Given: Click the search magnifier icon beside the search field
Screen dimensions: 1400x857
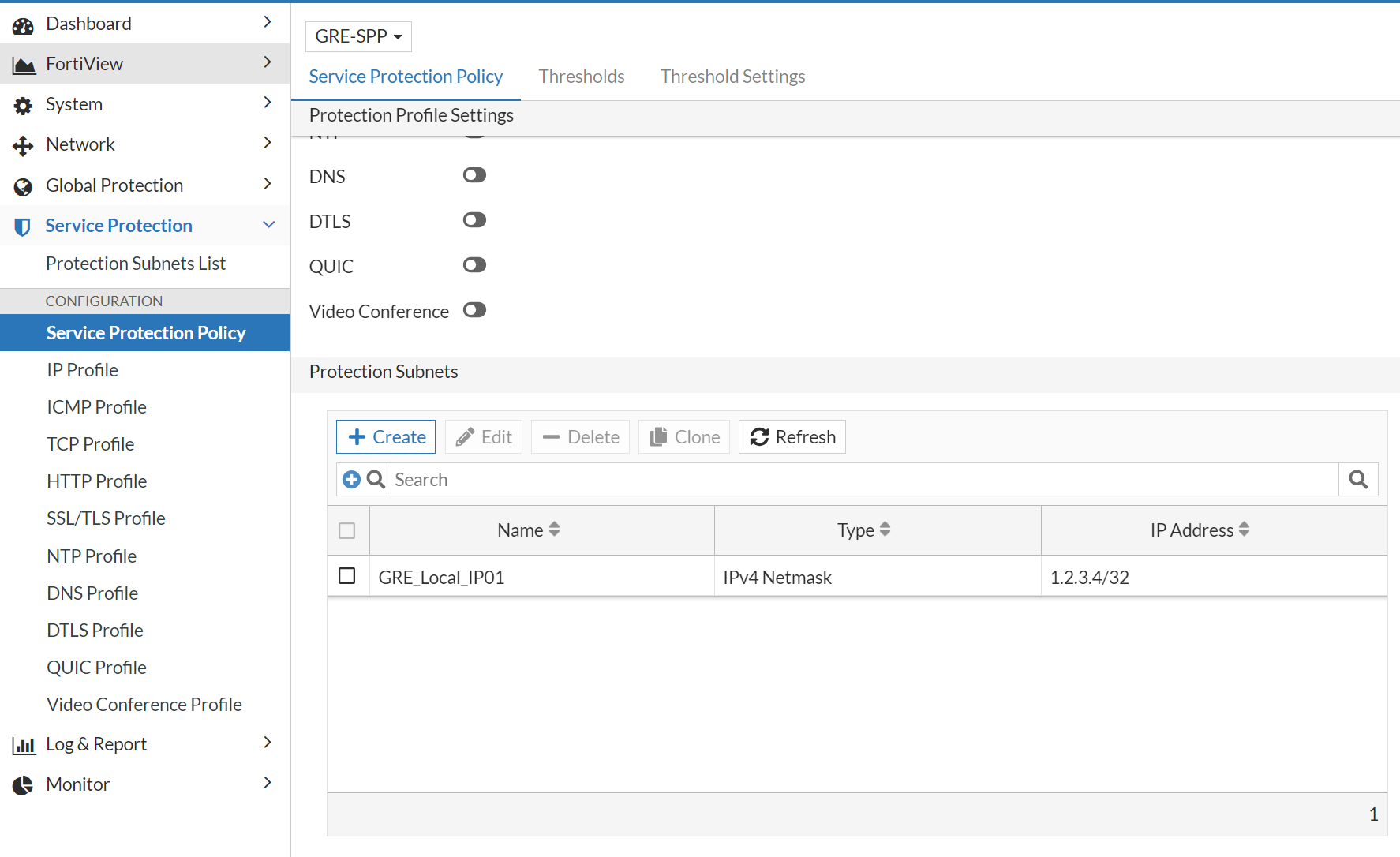Looking at the screenshot, I should pos(375,479).
